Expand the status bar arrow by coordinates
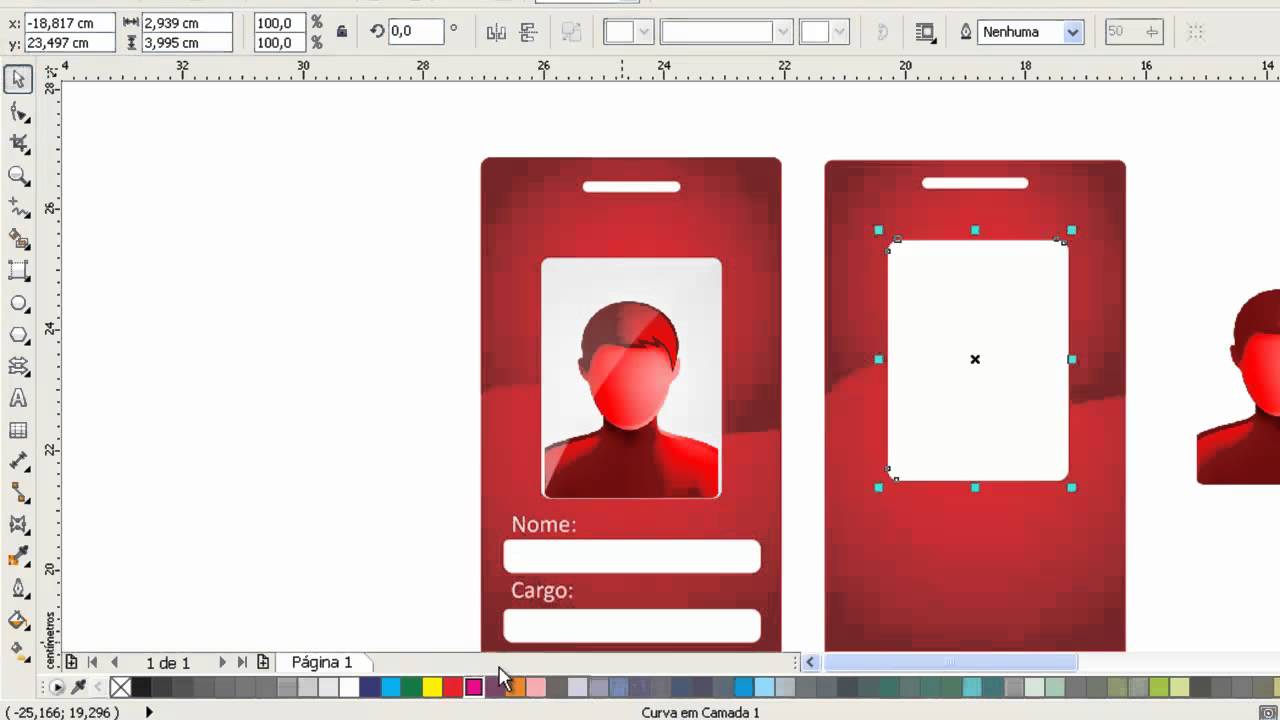This screenshot has width=1280, height=720. point(149,712)
